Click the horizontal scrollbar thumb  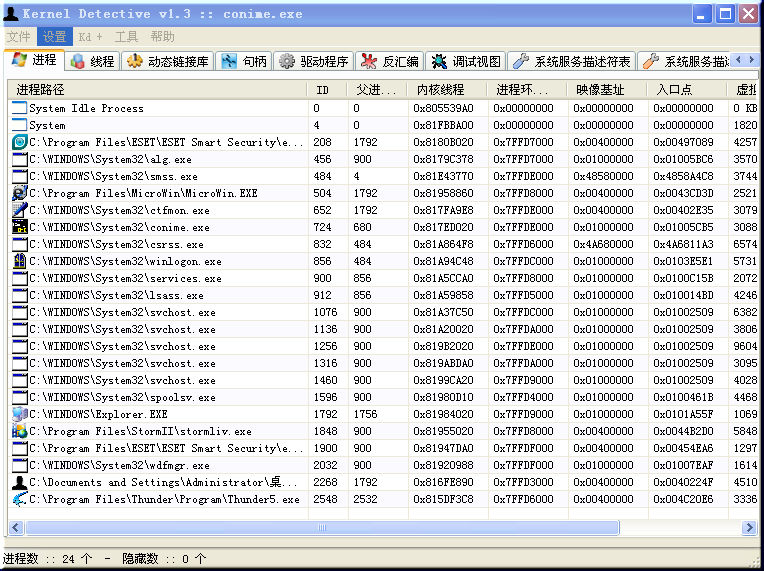(x=322, y=527)
